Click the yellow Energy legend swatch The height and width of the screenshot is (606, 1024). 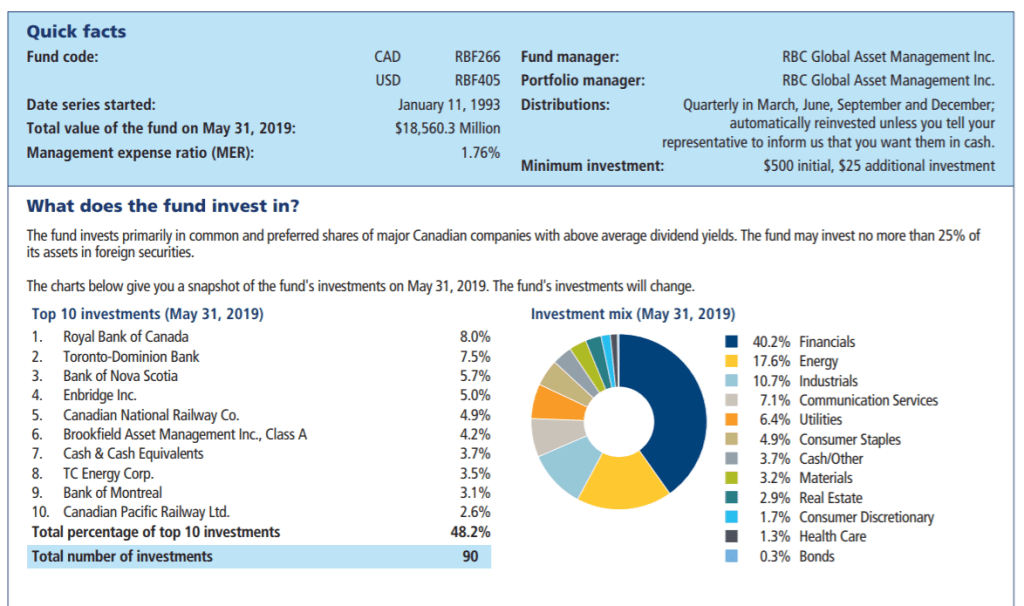tap(733, 361)
